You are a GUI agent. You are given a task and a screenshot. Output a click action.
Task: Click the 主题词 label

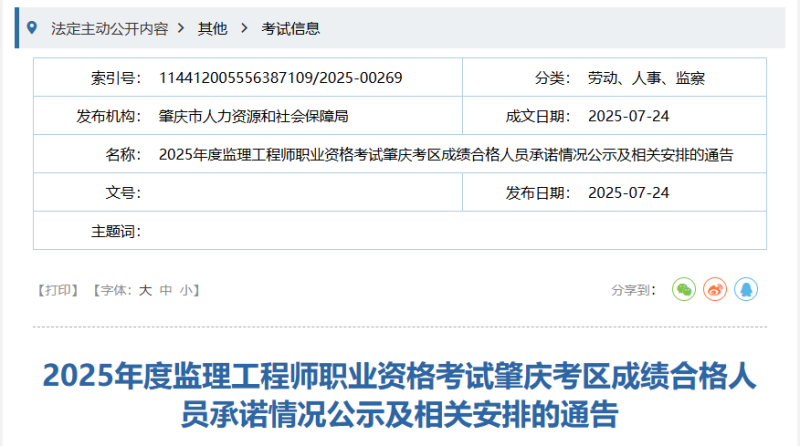click(116, 232)
